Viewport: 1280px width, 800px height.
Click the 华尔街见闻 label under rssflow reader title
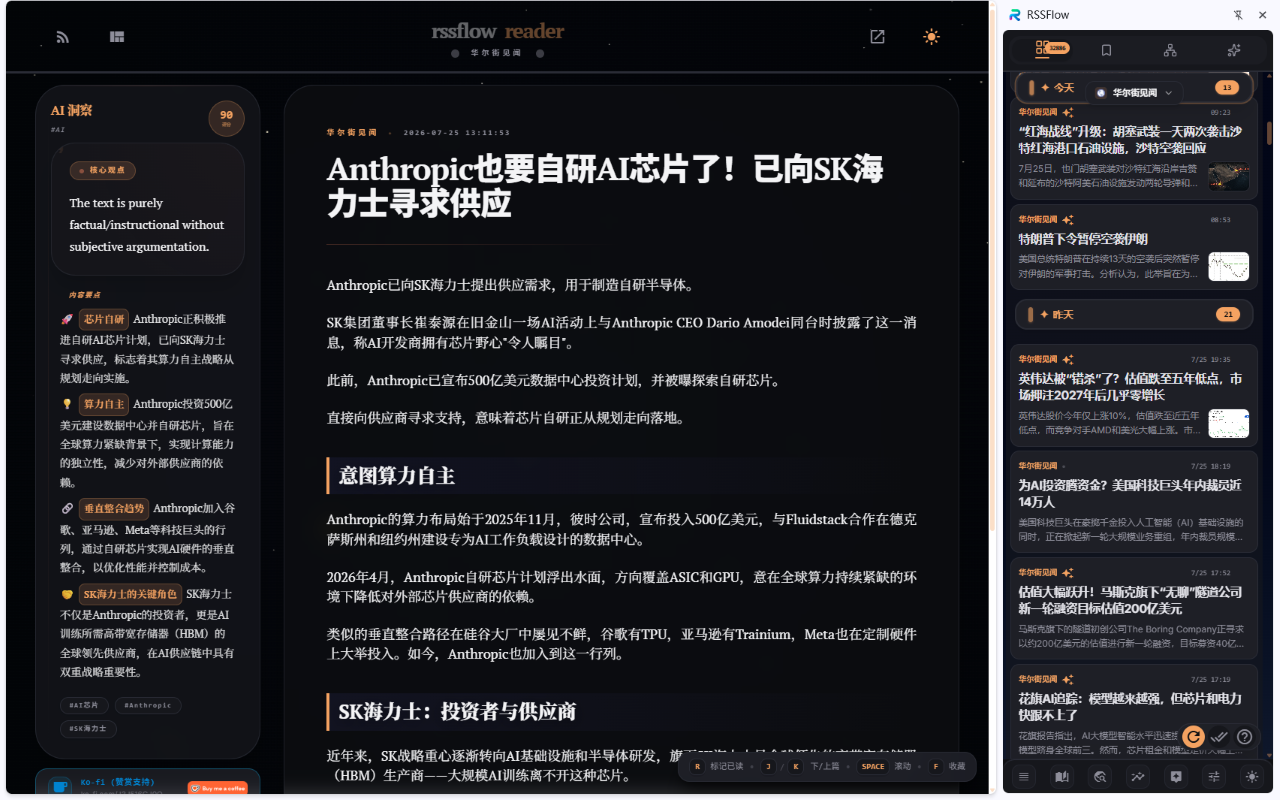[496, 53]
